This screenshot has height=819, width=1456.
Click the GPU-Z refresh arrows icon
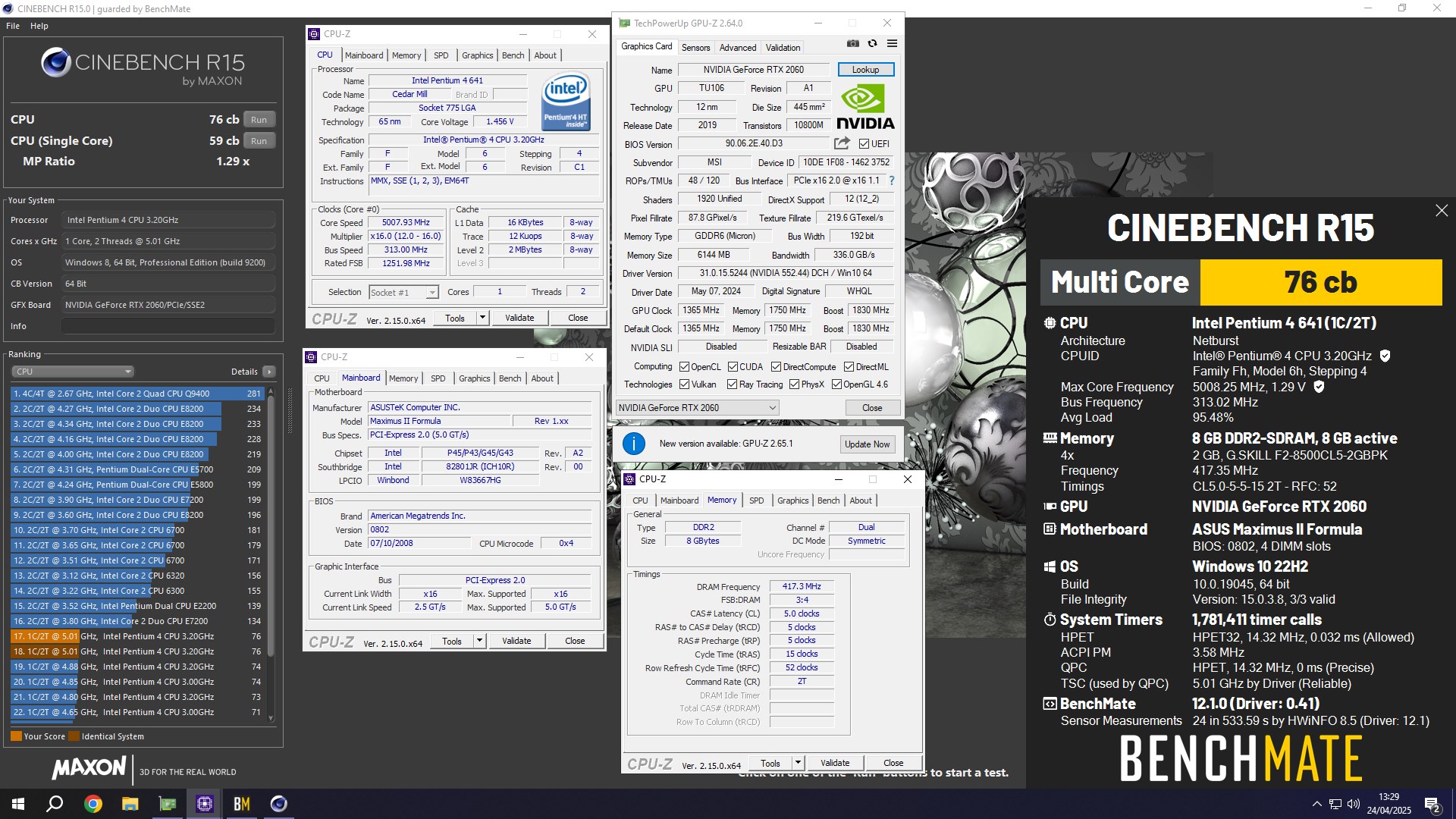pos(873,44)
